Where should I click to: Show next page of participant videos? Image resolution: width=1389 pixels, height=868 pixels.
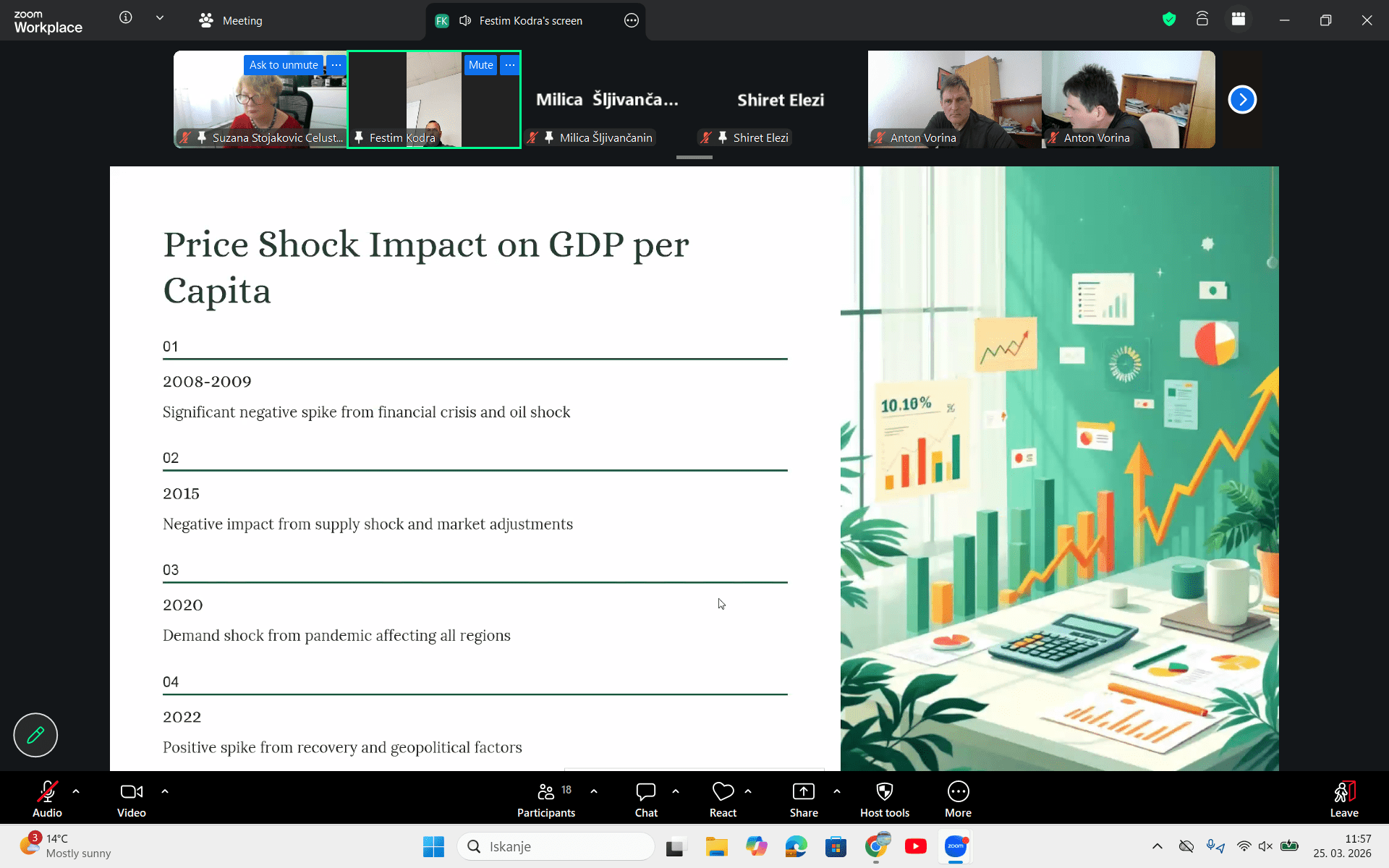(x=1242, y=100)
